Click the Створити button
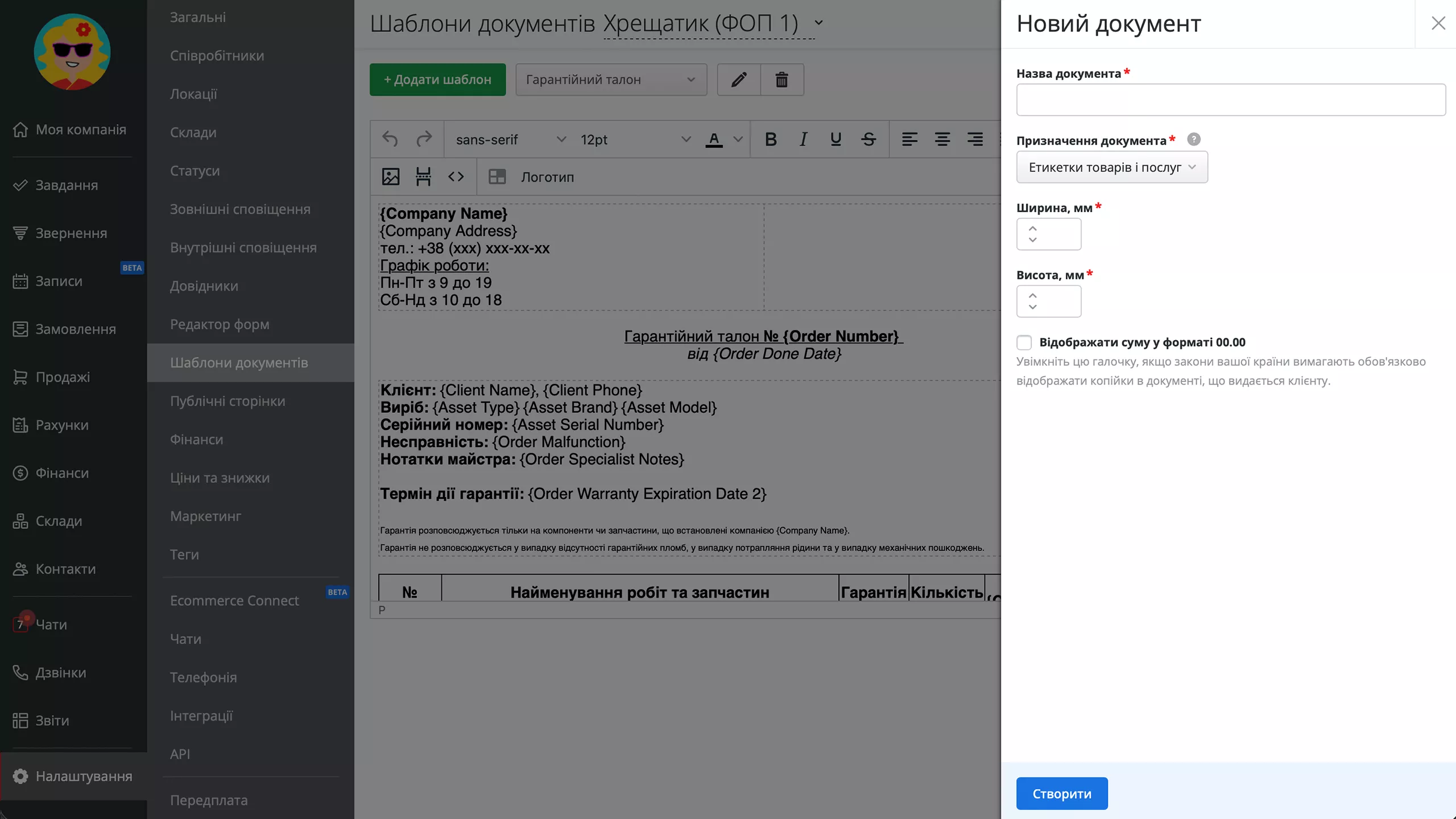This screenshot has height=819, width=1456. pos(1061,793)
